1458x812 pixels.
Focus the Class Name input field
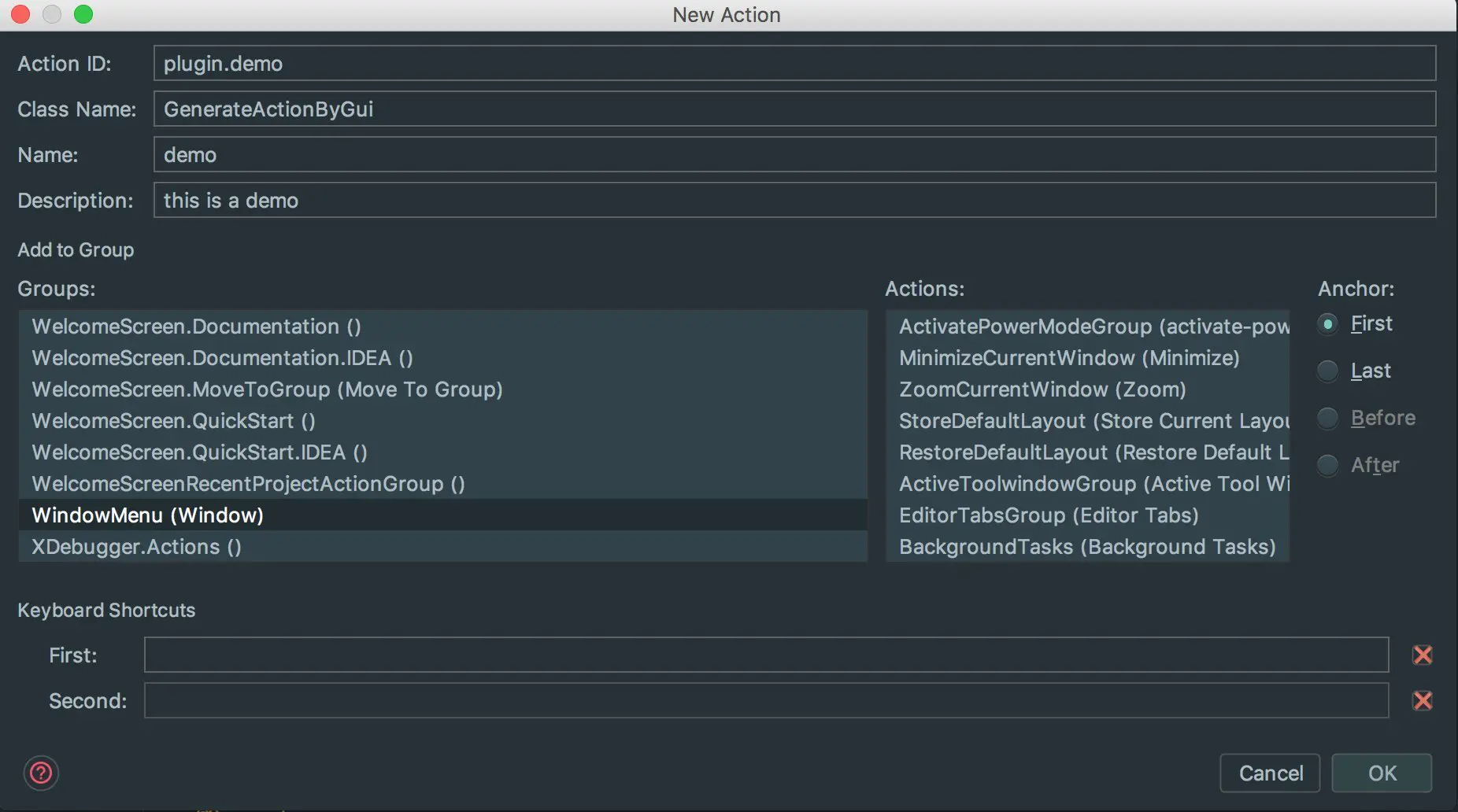click(794, 109)
